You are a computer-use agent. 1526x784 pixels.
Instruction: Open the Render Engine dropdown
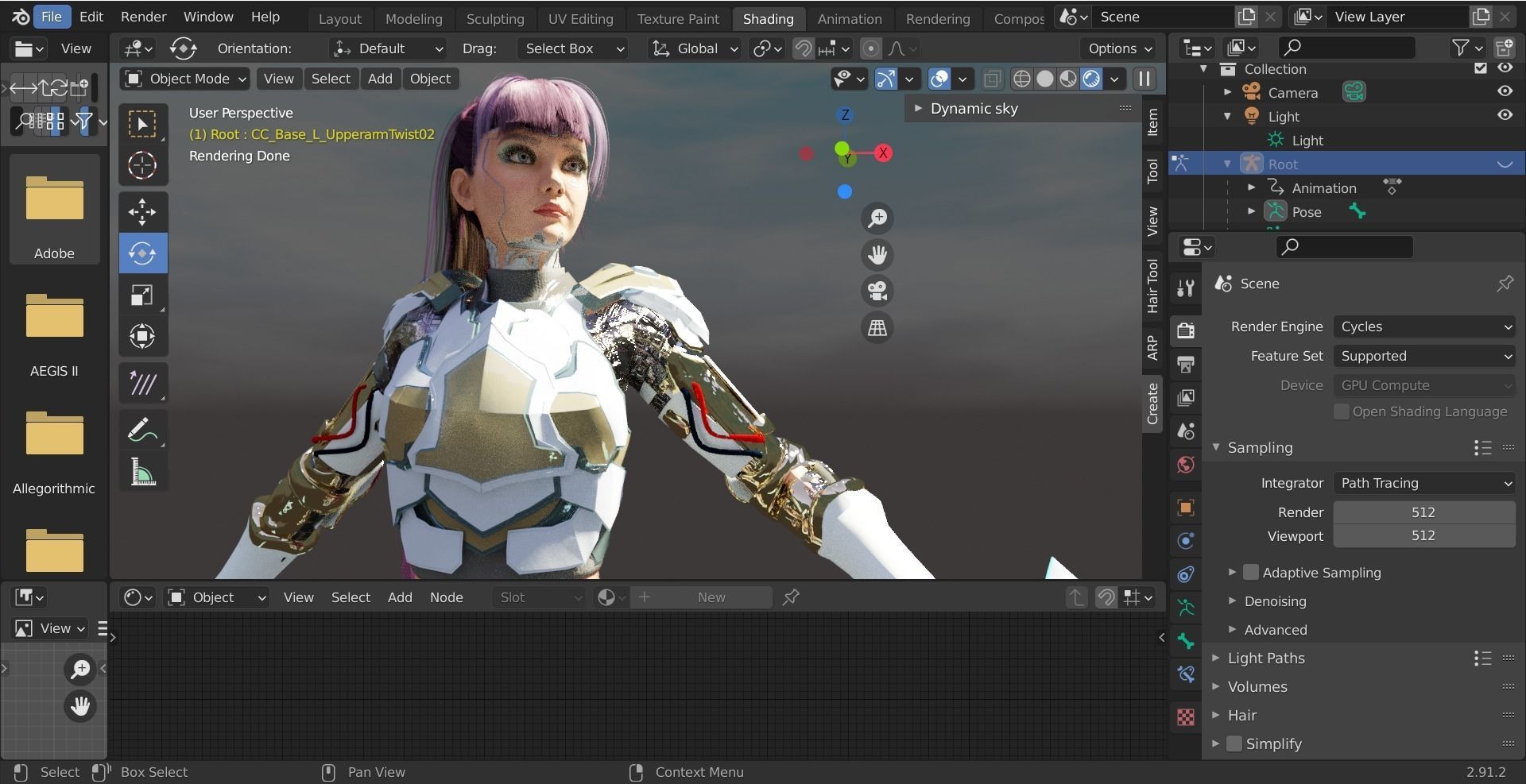point(1424,326)
